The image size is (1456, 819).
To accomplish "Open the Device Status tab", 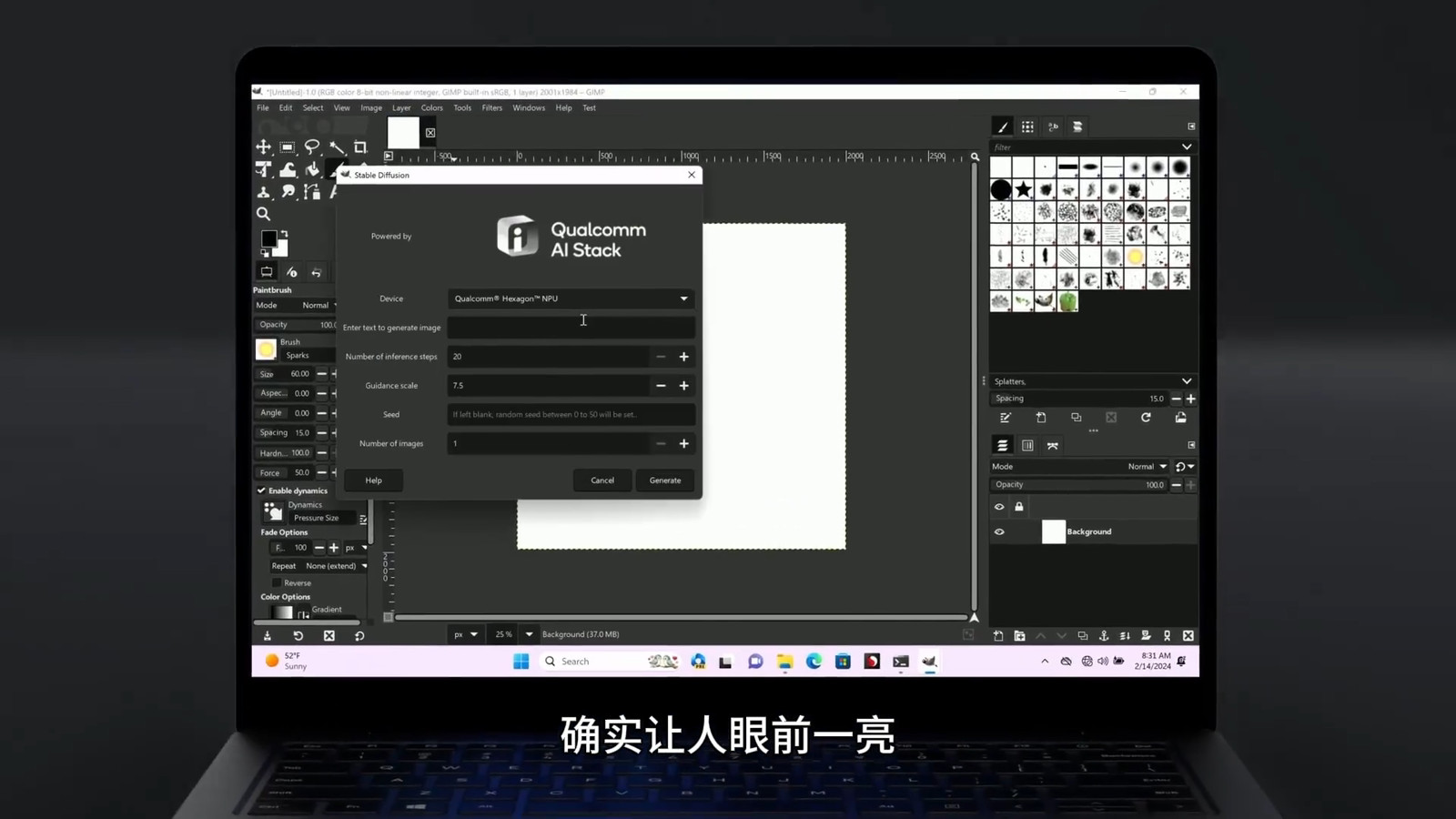I will point(291,272).
